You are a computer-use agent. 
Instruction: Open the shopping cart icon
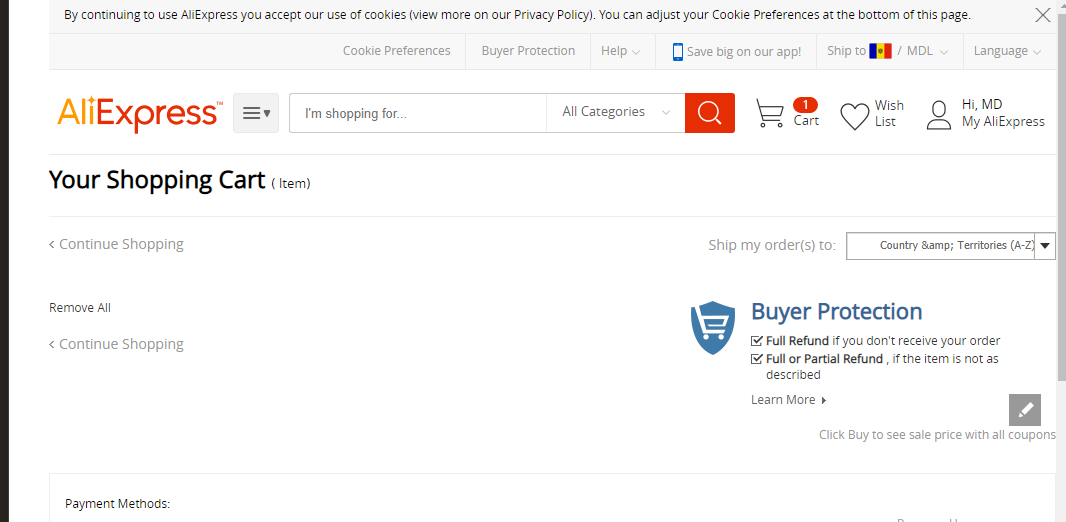770,113
